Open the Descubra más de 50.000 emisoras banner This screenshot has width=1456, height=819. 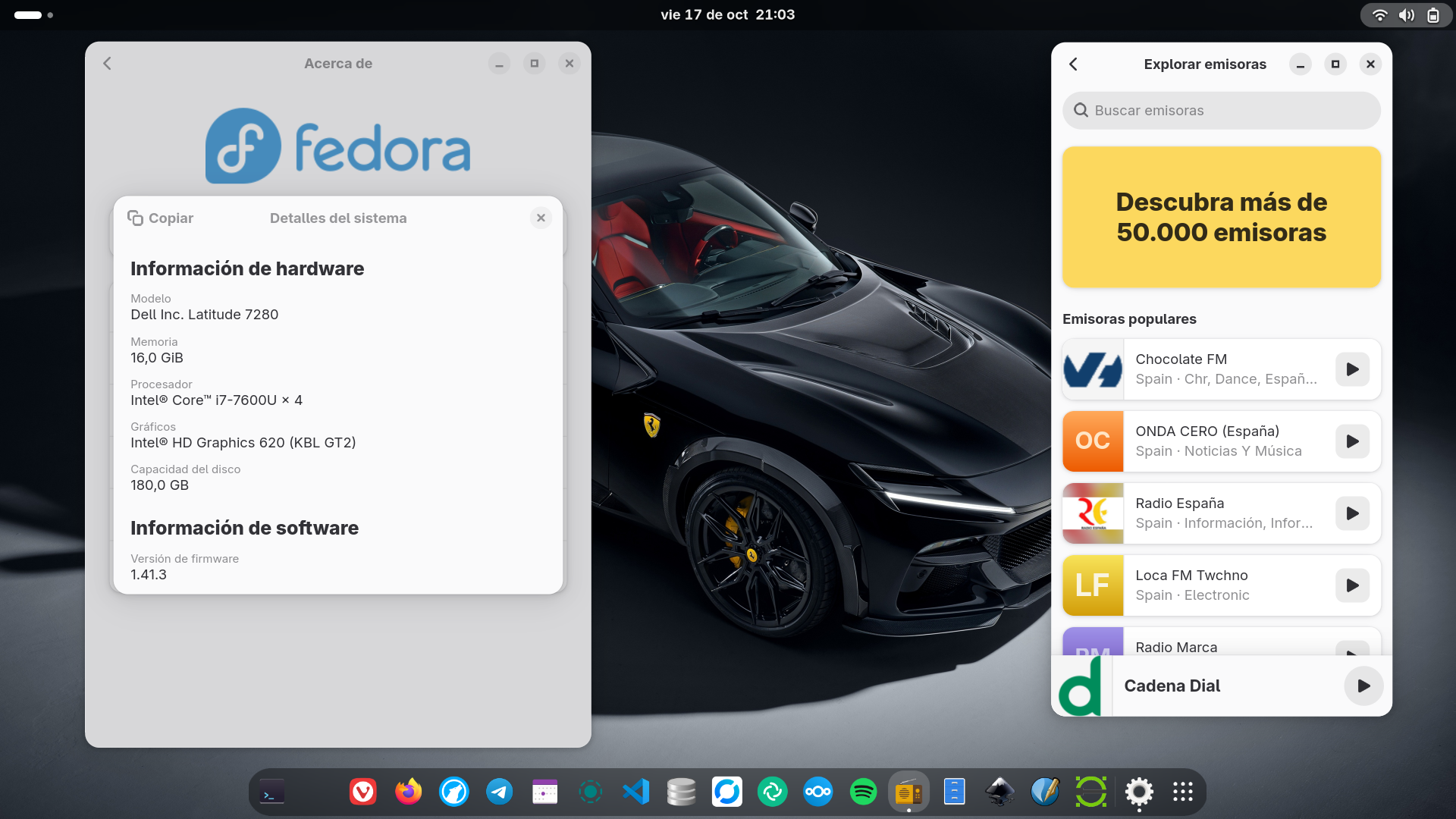click(x=1221, y=217)
